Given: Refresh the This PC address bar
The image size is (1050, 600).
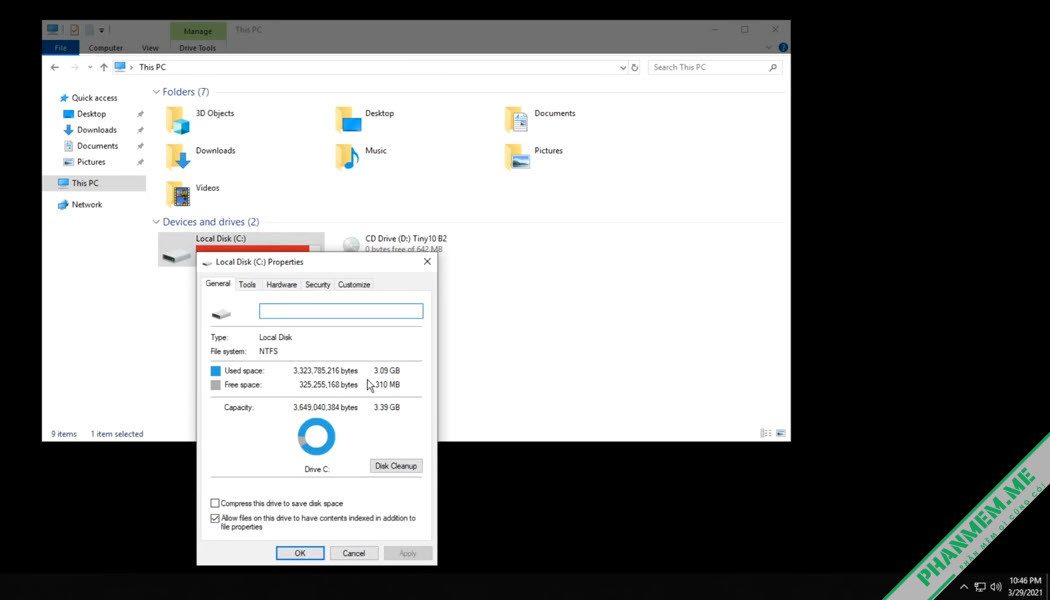Looking at the screenshot, I should [x=635, y=67].
